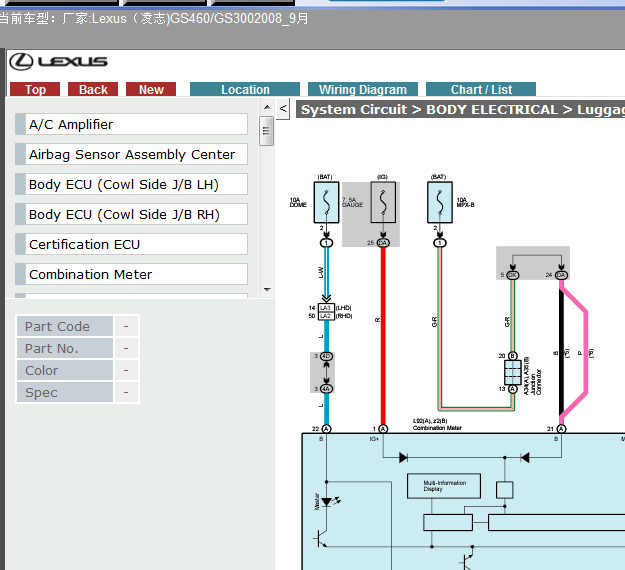Click the 7.5A GAUGE fuse symbol

pos(383,202)
